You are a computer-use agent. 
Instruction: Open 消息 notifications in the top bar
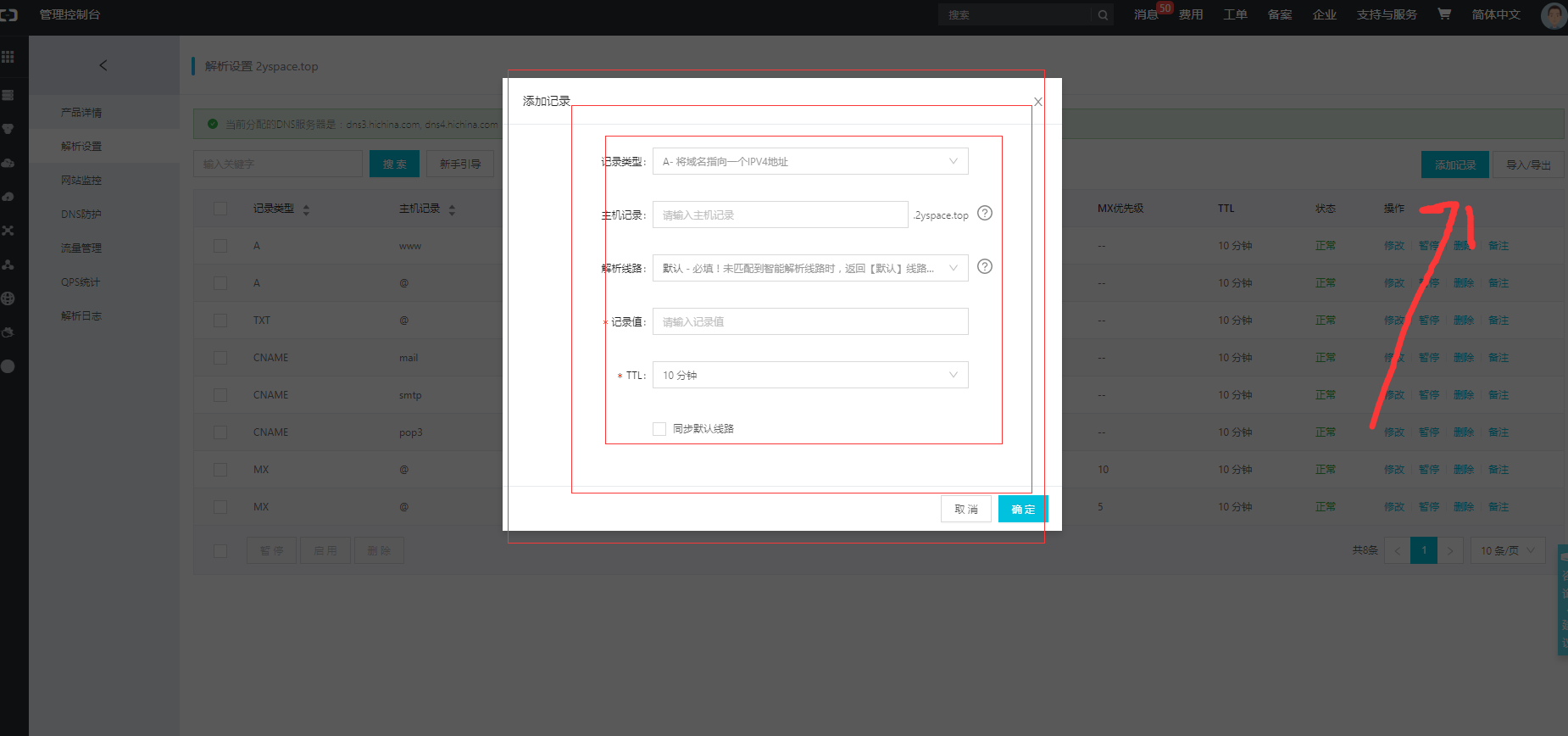tap(1146, 14)
